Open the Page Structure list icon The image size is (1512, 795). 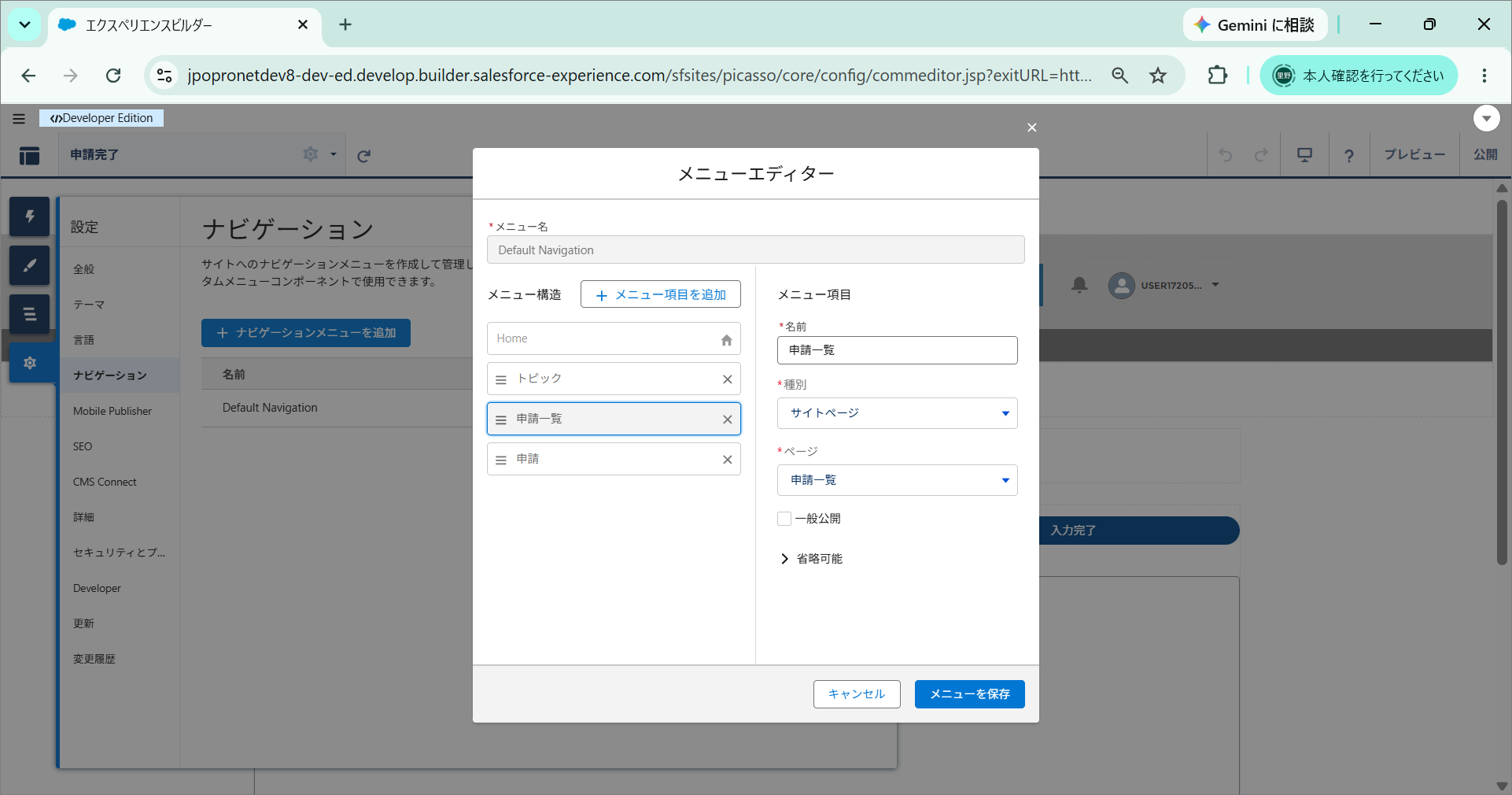click(x=30, y=314)
